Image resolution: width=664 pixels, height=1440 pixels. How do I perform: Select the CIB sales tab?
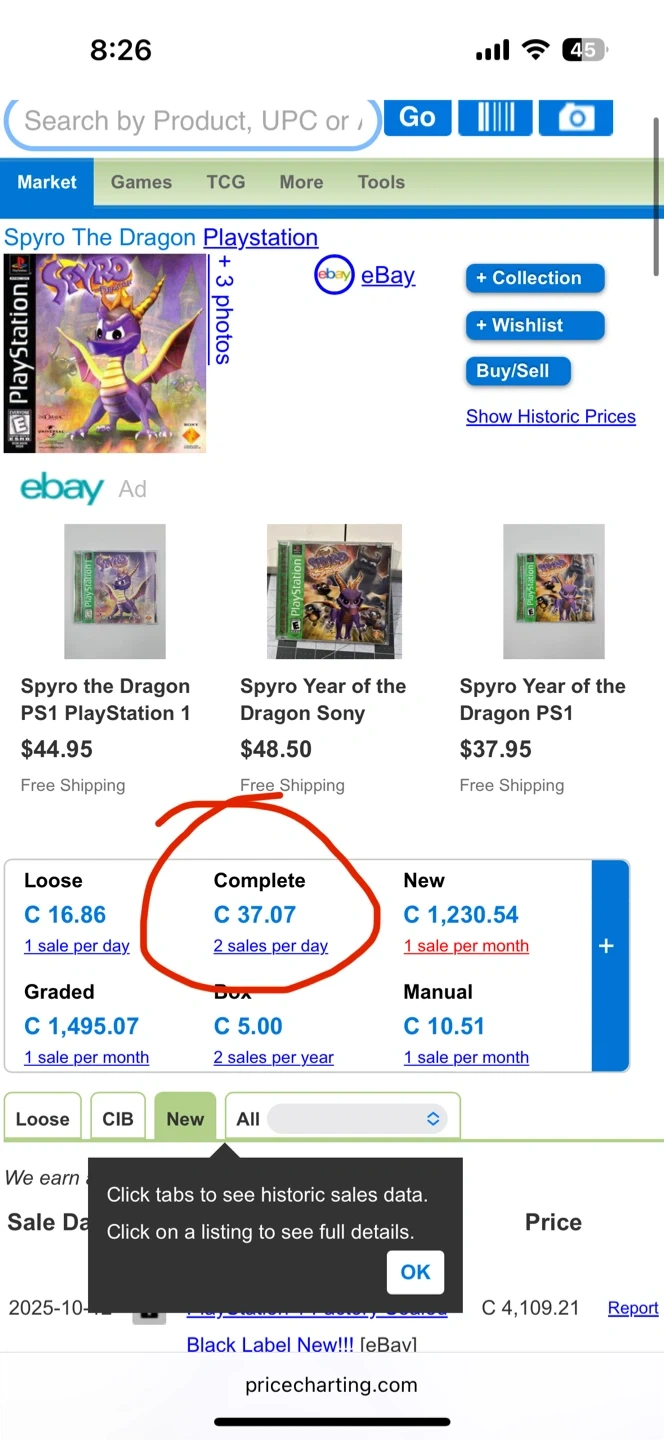point(118,1119)
